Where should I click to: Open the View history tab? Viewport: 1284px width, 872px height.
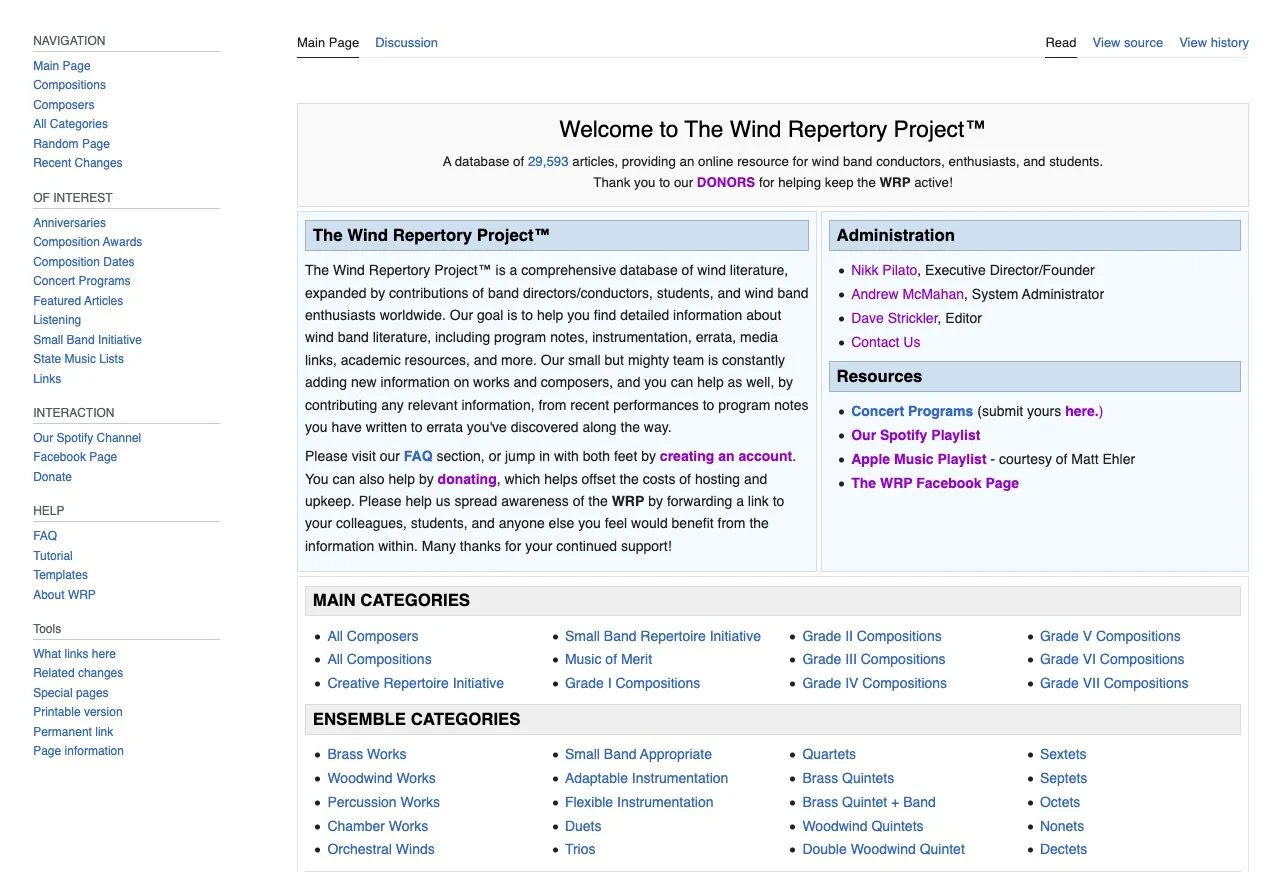[x=1214, y=43]
